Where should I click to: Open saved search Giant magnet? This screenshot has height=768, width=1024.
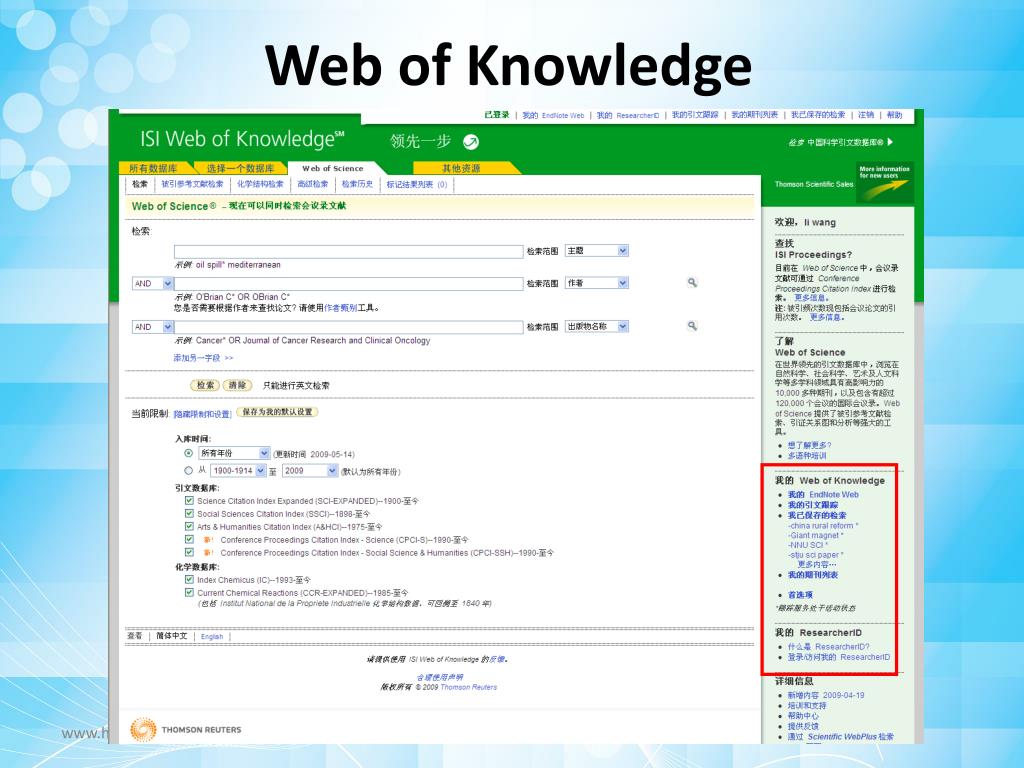point(816,536)
